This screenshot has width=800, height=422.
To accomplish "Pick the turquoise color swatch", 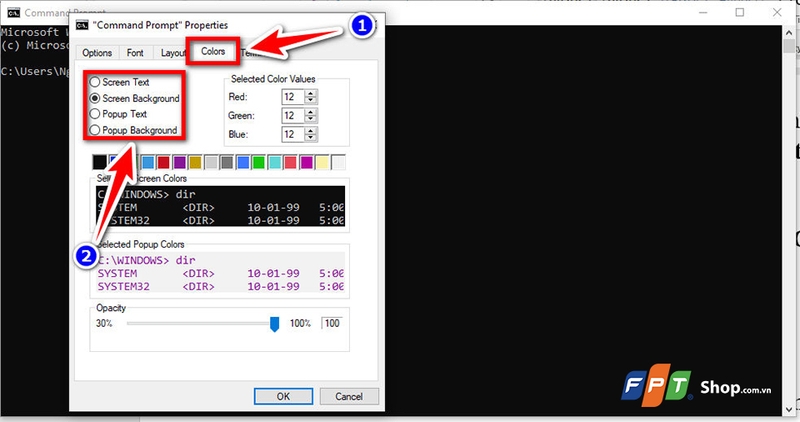I will point(274,163).
